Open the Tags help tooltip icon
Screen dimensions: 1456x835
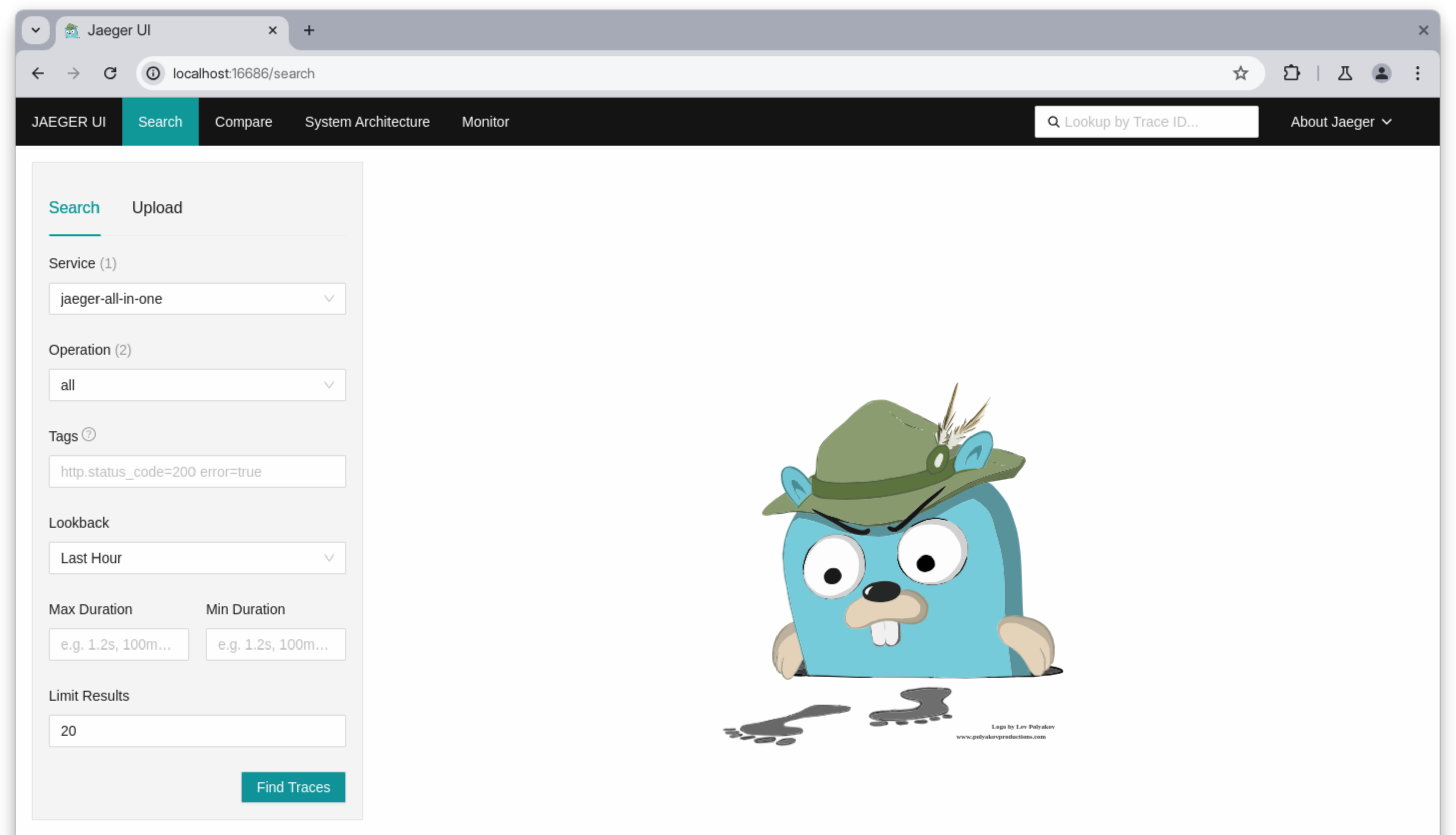pyautogui.click(x=89, y=435)
